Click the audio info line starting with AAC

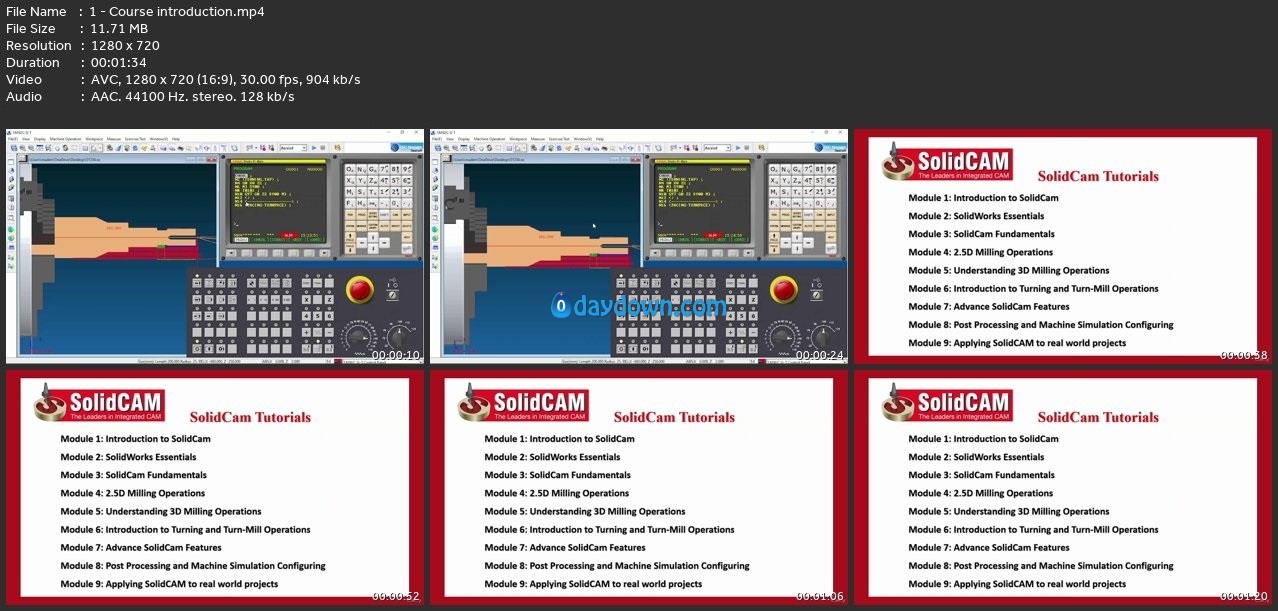[x=192, y=96]
